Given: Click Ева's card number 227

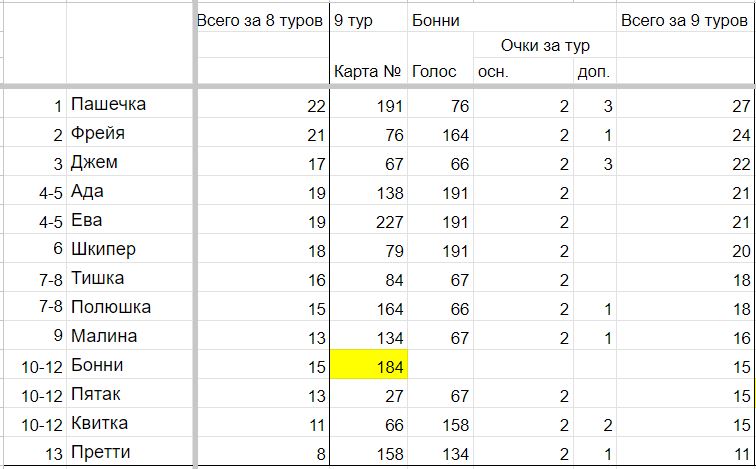Looking at the screenshot, I should pyautogui.click(x=369, y=220).
